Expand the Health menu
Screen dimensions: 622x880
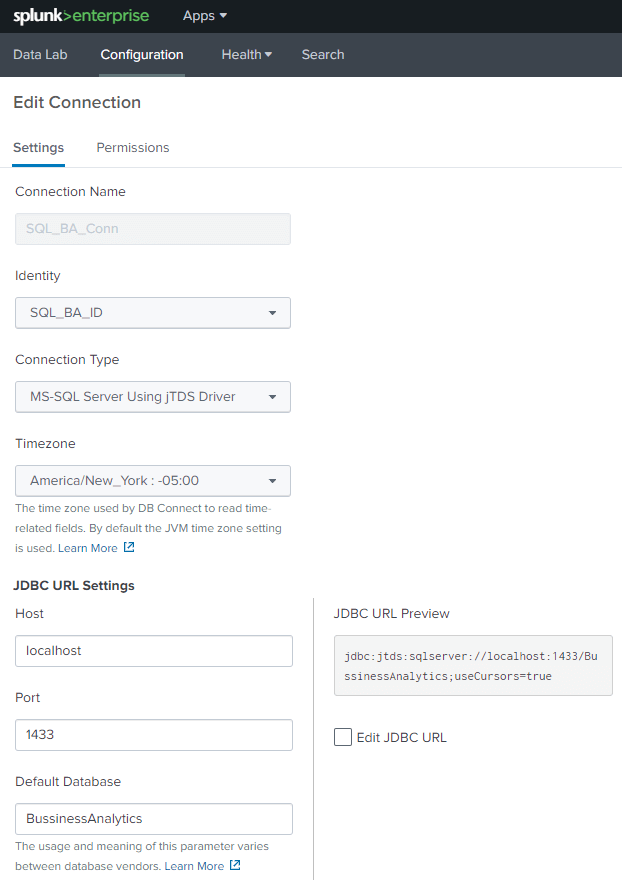point(246,55)
